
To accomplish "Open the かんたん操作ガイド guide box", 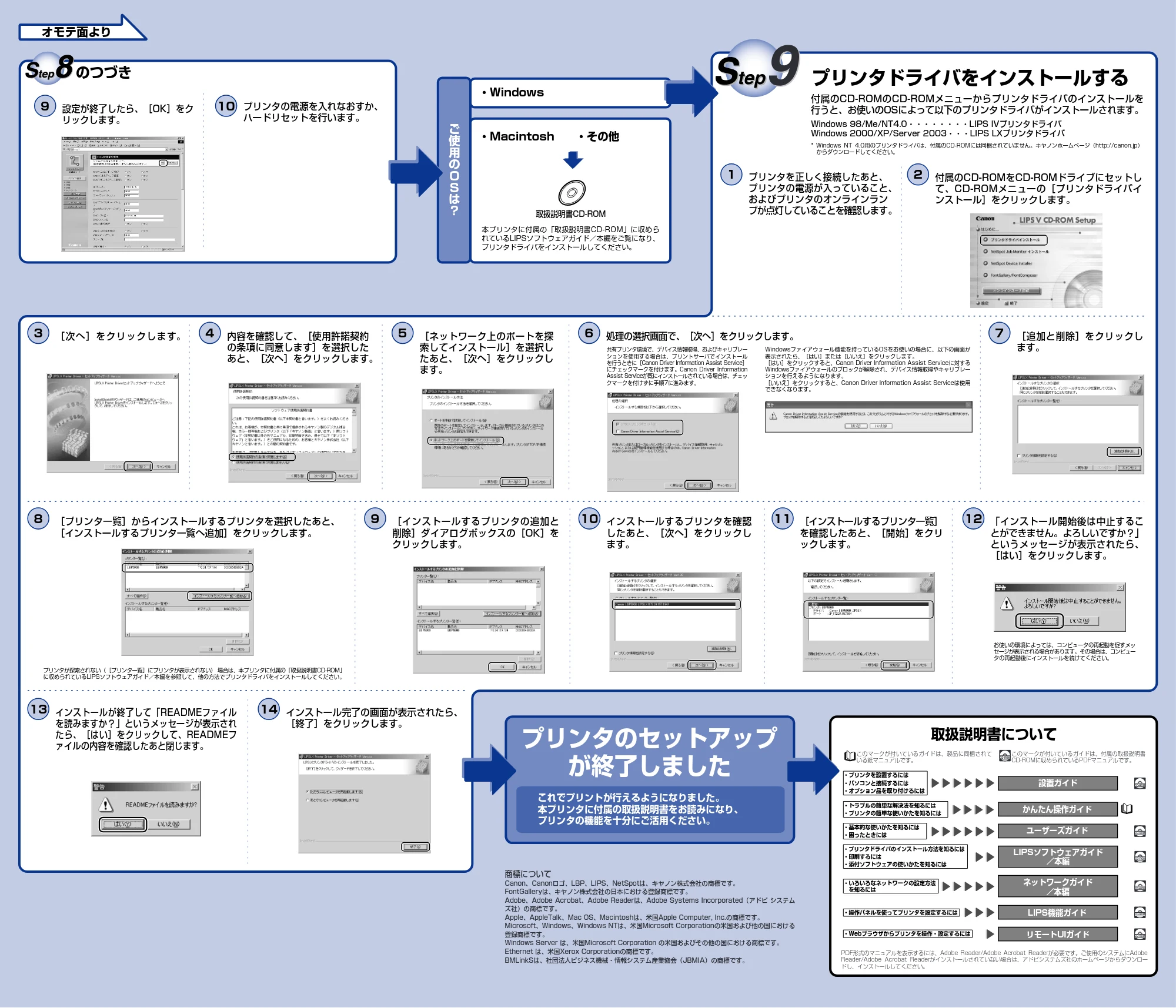I will [1057, 809].
